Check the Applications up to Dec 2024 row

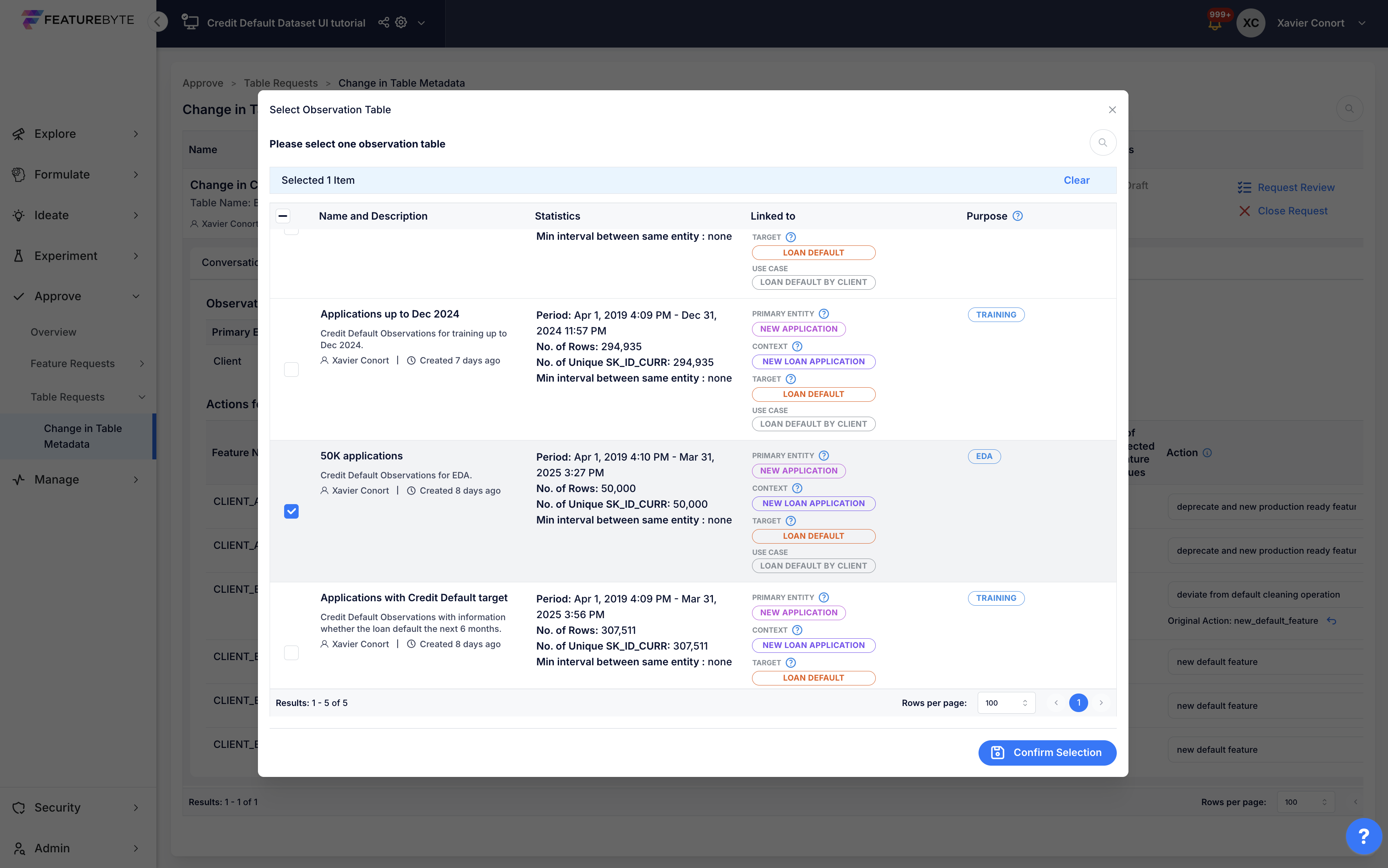(291, 369)
